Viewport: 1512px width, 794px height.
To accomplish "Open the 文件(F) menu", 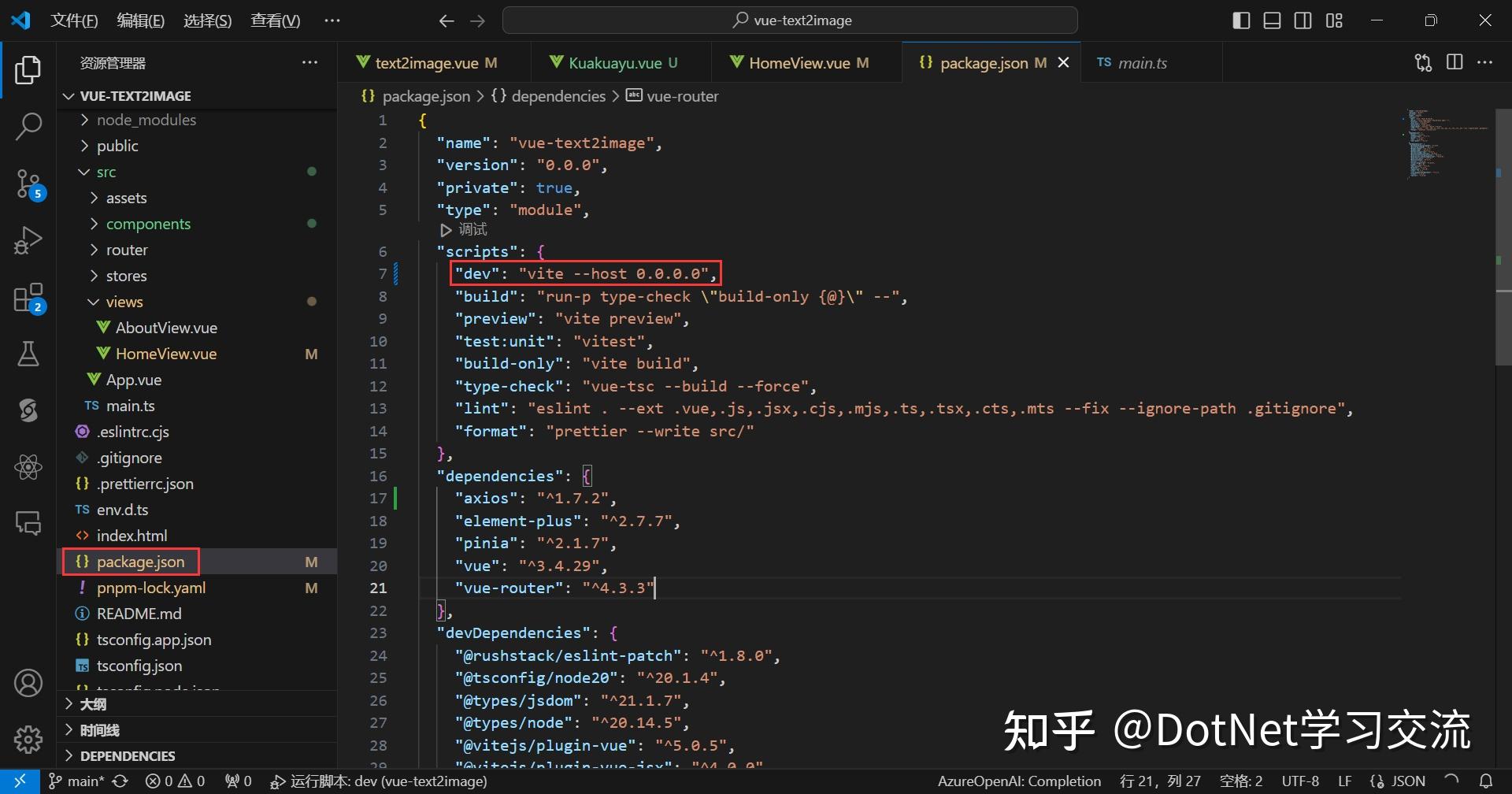I will (x=74, y=20).
